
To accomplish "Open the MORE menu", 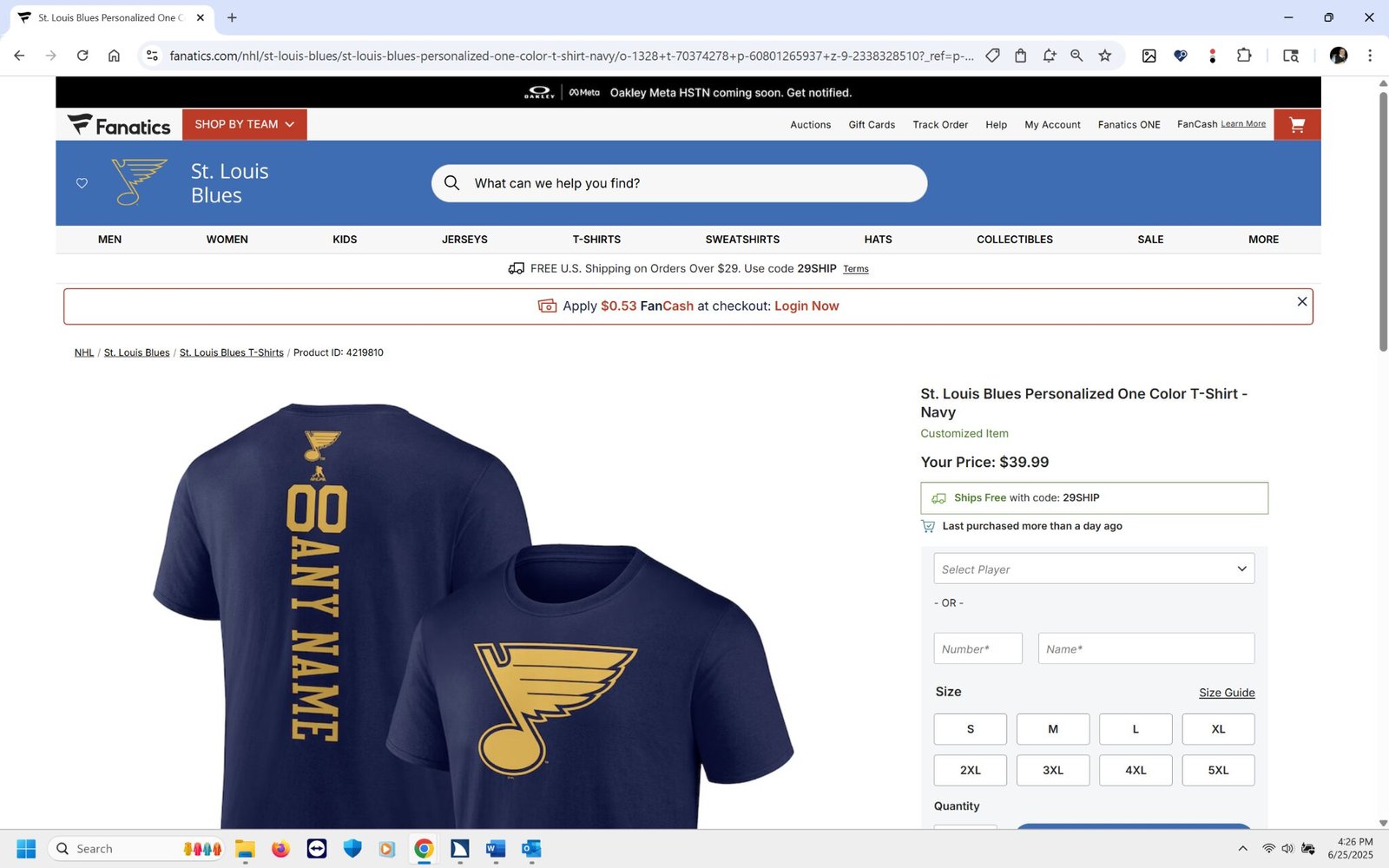I will point(1263,240).
